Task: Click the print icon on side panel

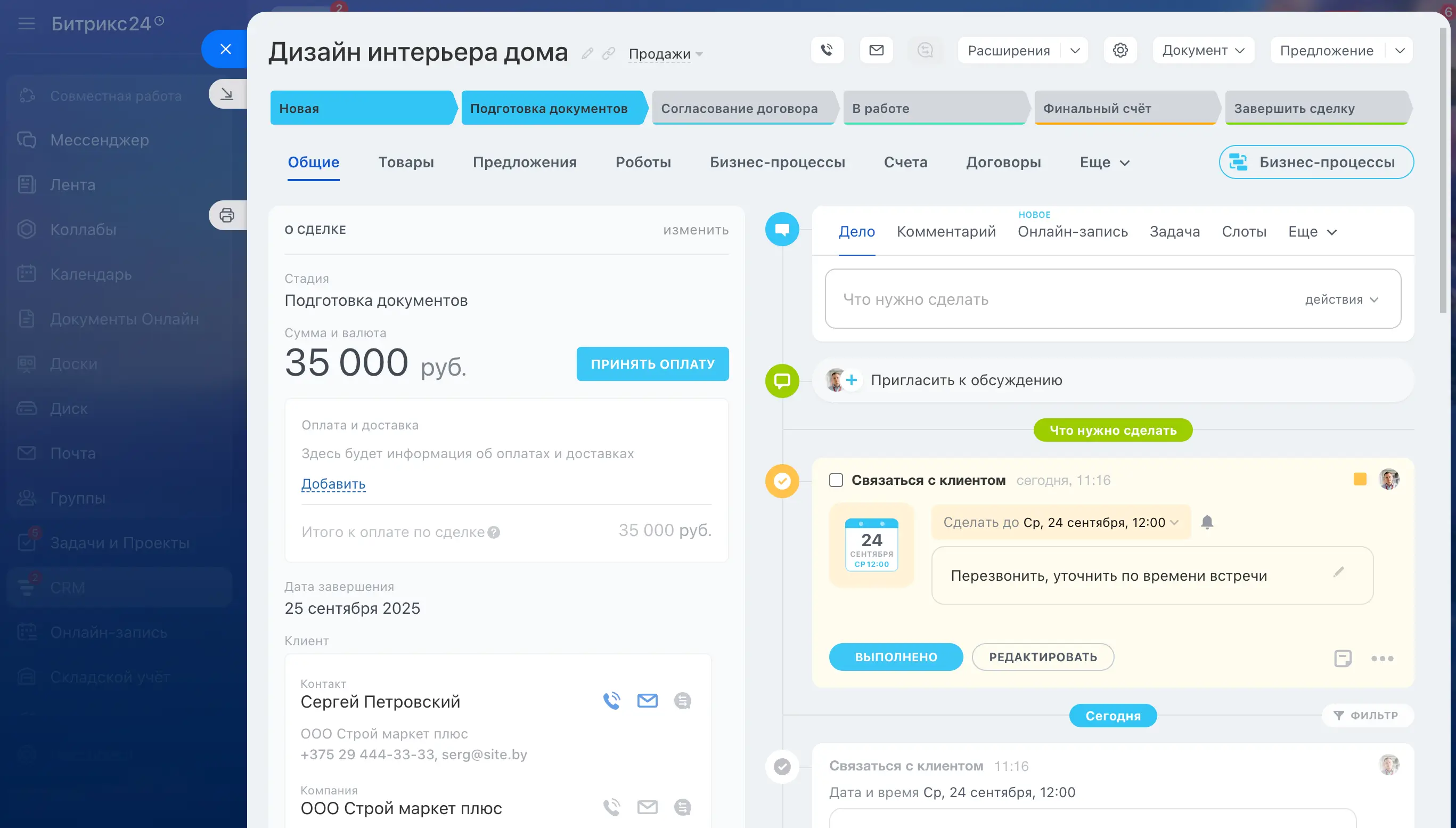Action: [227, 216]
